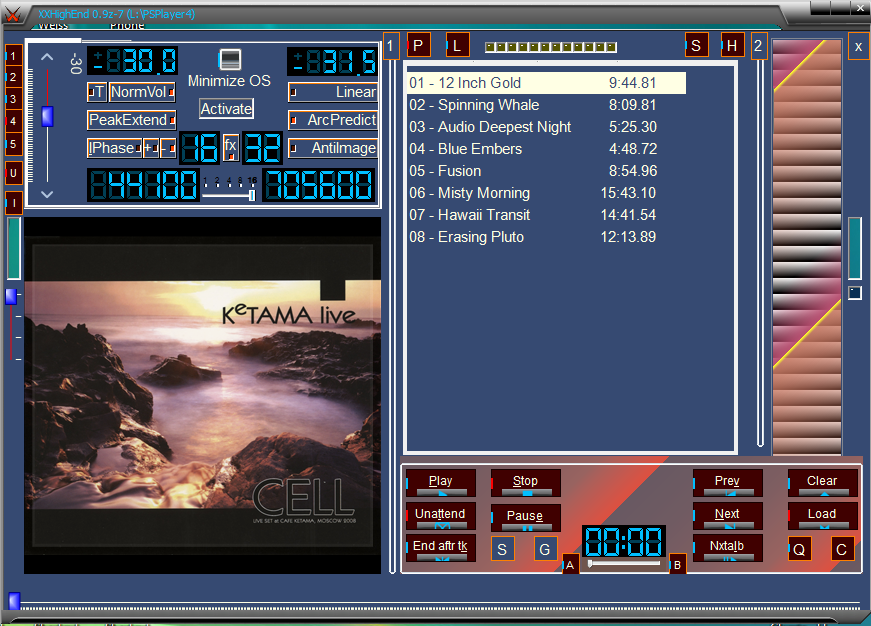Click the 2 button right of H
The image size is (871, 626).
tap(758, 46)
